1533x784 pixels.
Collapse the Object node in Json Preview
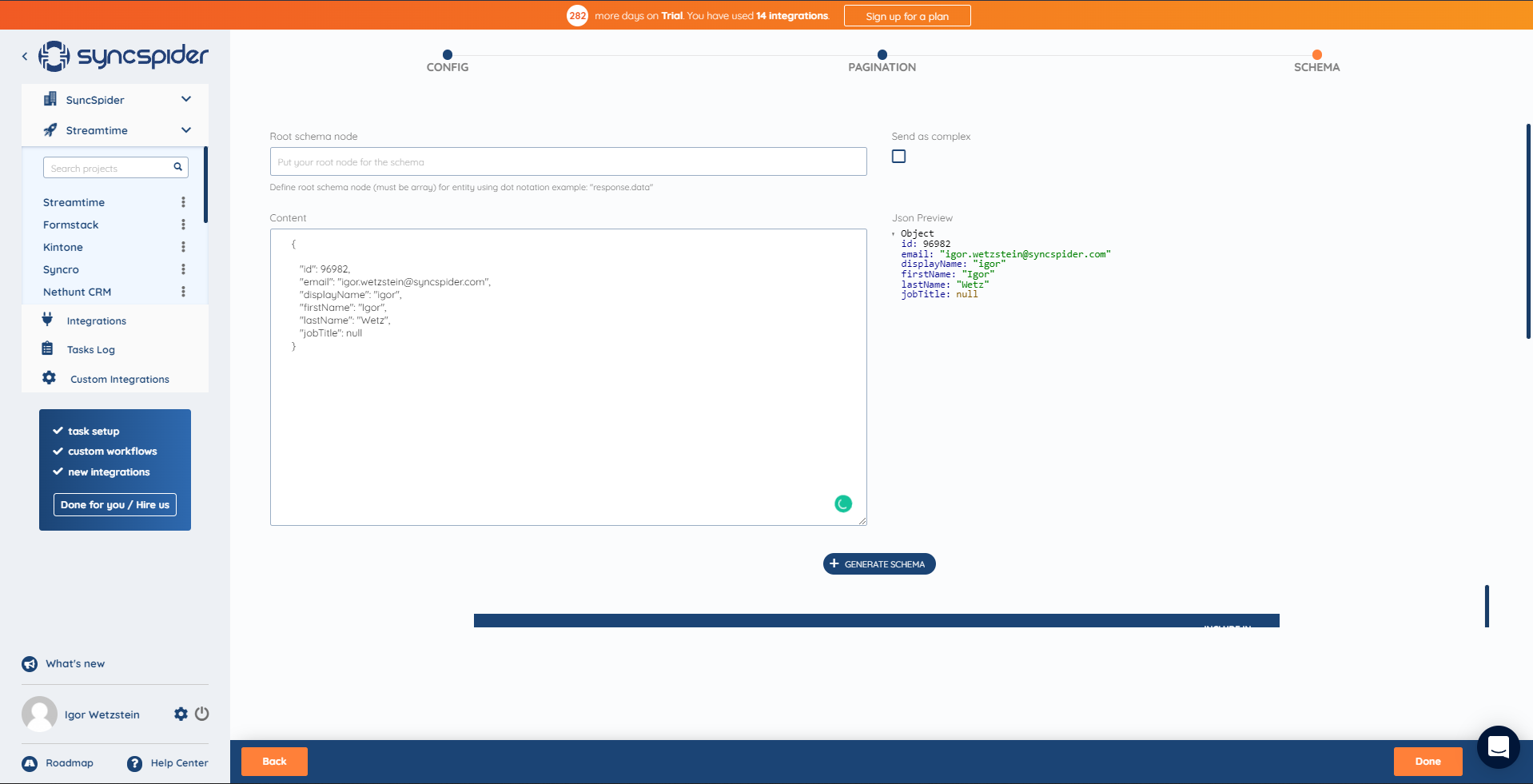coord(894,234)
